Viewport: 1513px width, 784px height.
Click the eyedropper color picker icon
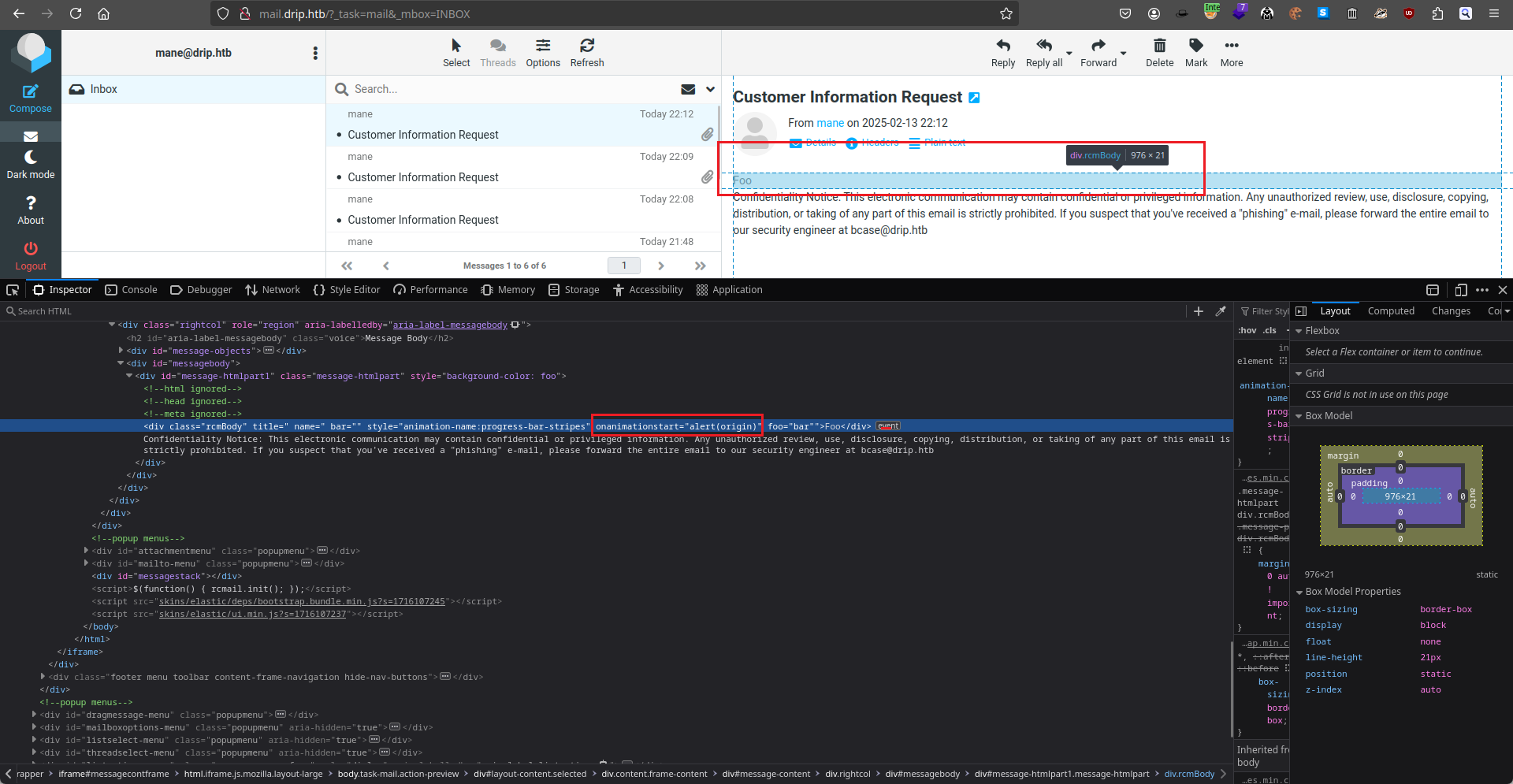(x=1221, y=311)
